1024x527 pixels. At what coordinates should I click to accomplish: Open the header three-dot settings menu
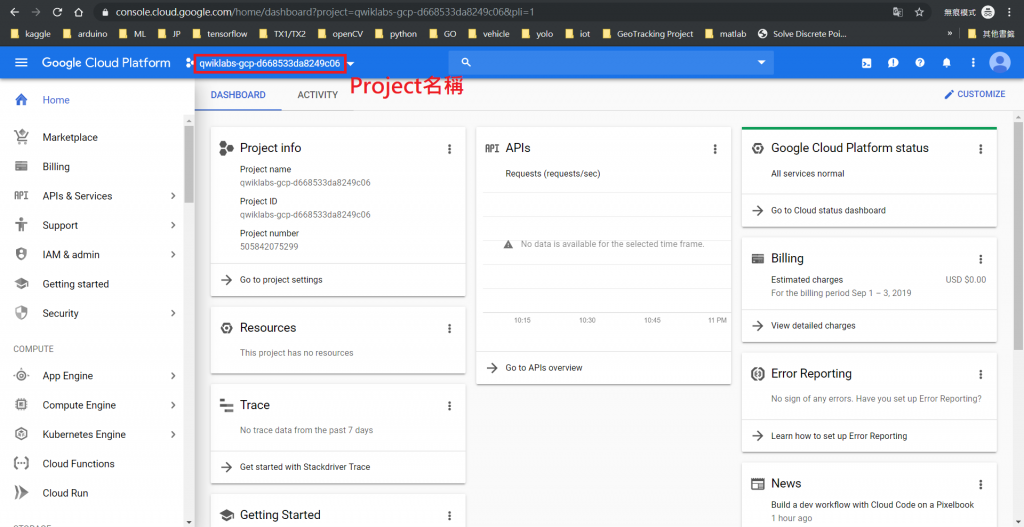coord(973,63)
